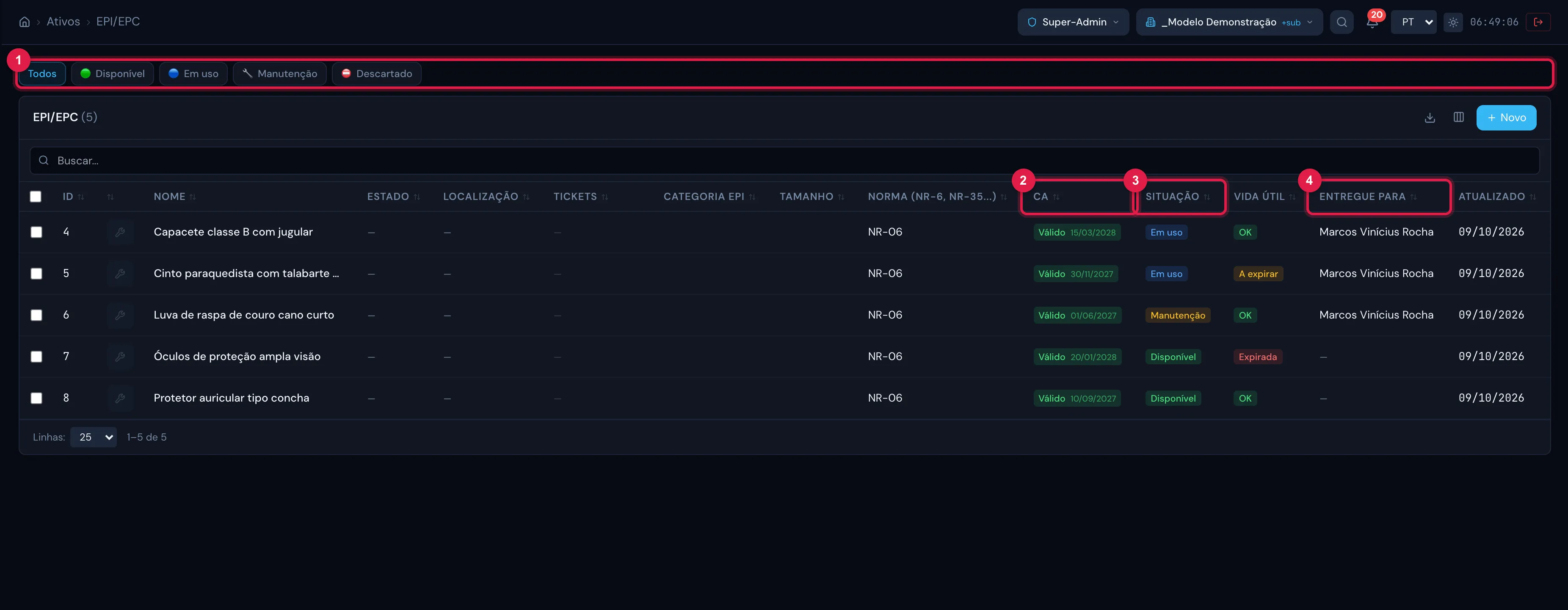Filter by Disponível status

pos(113,74)
